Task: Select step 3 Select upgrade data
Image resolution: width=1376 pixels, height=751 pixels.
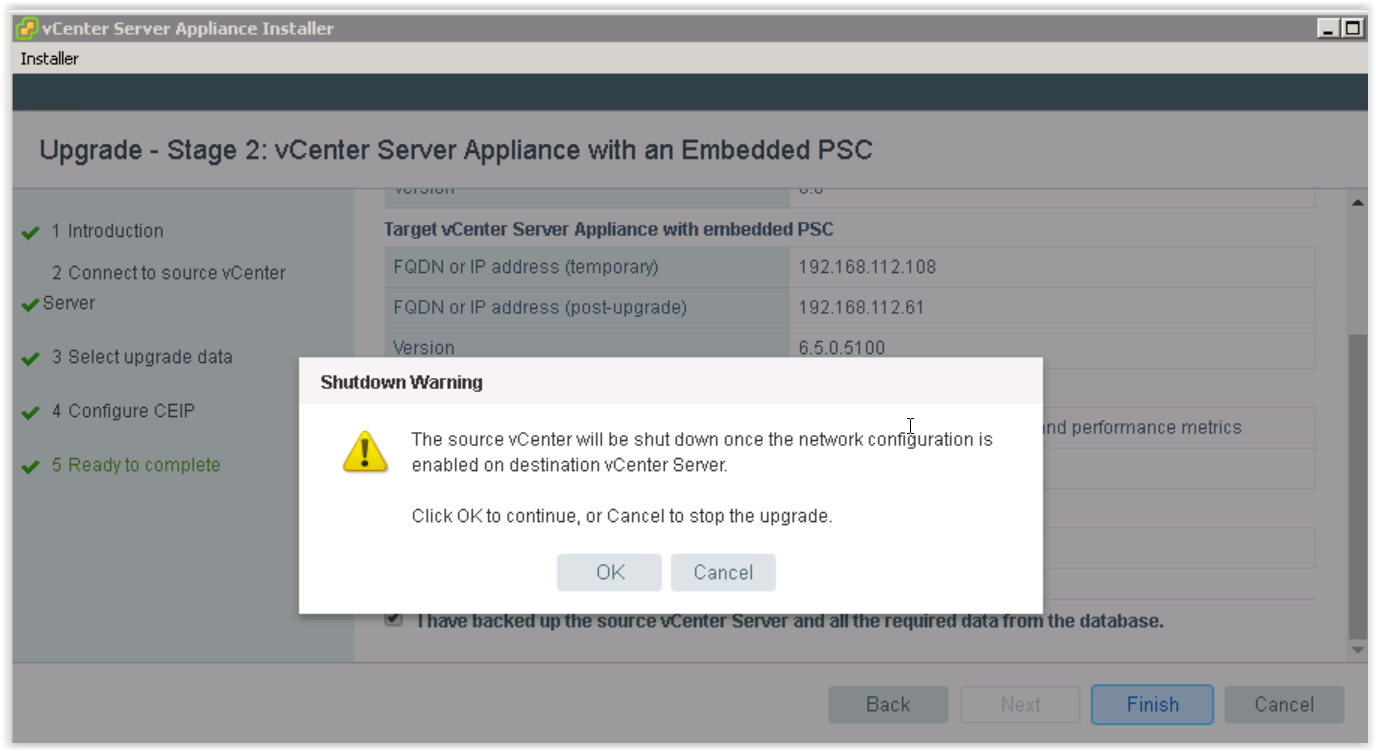Action: 142,357
